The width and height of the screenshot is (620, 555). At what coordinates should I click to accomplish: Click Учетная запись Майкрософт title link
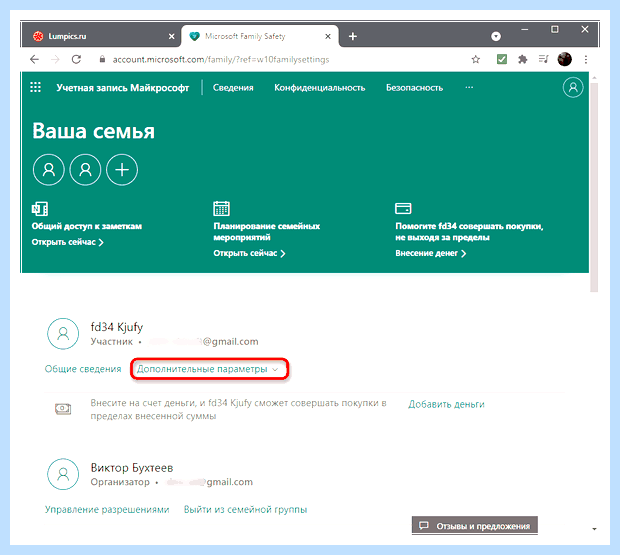pyautogui.click(x=123, y=88)
